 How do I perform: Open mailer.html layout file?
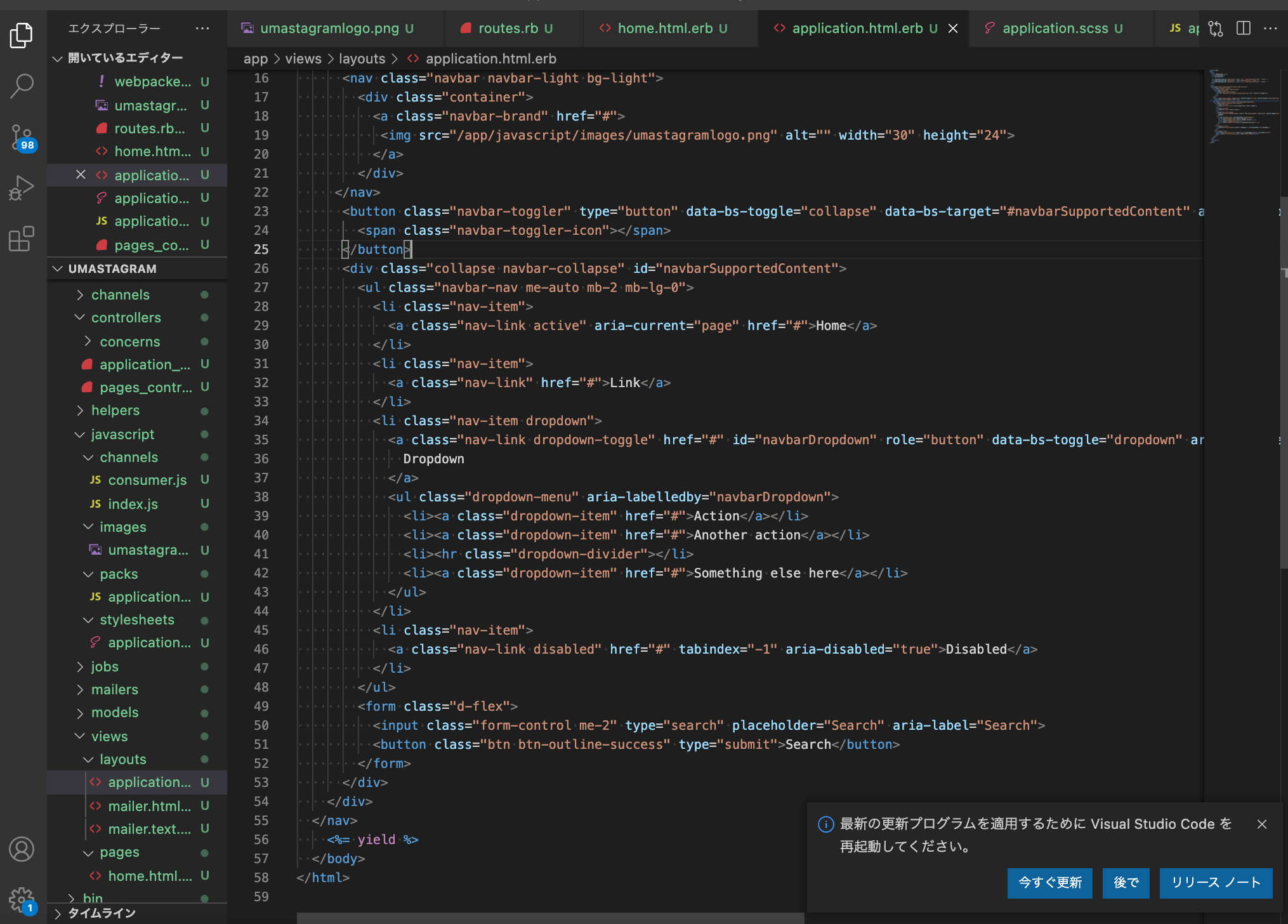[x=137, y=806]
